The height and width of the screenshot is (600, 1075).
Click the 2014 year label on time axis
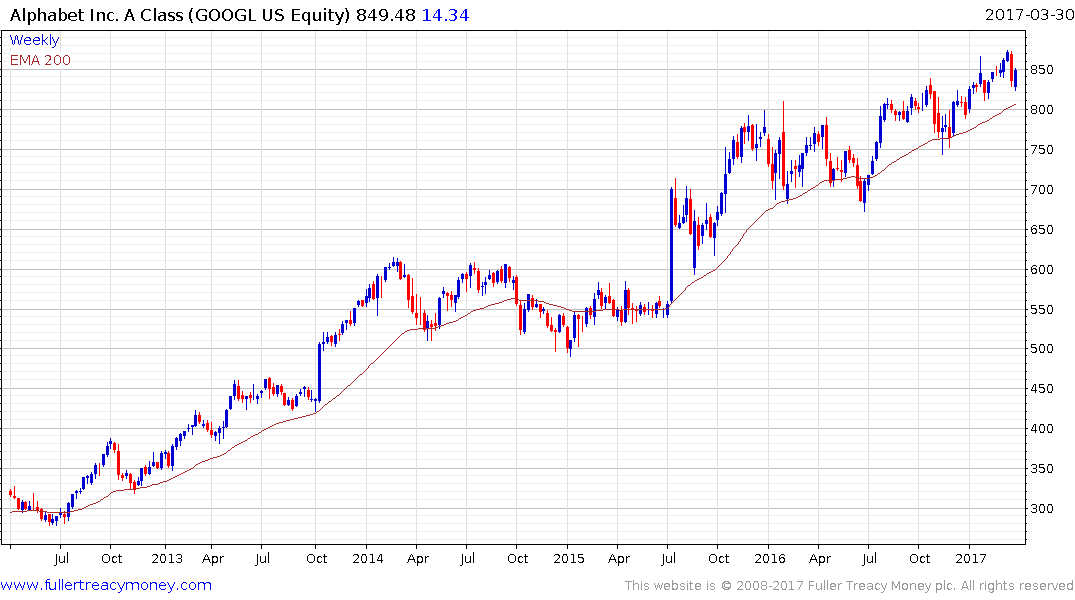click(x=367, y=559)
